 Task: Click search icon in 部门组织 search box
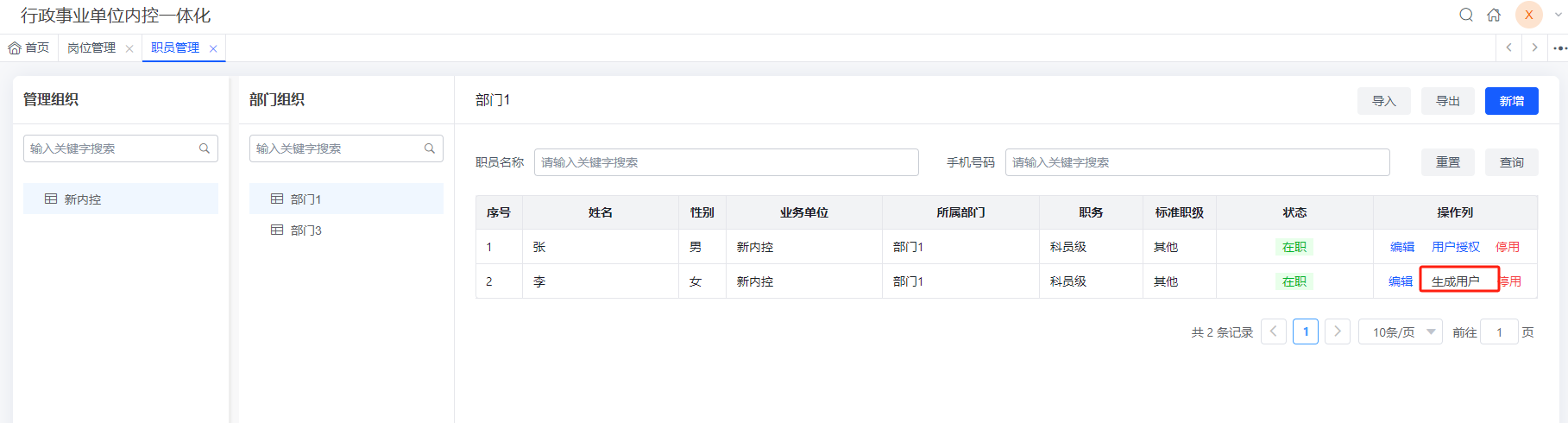pyautogui.click(x=430, y=148)
